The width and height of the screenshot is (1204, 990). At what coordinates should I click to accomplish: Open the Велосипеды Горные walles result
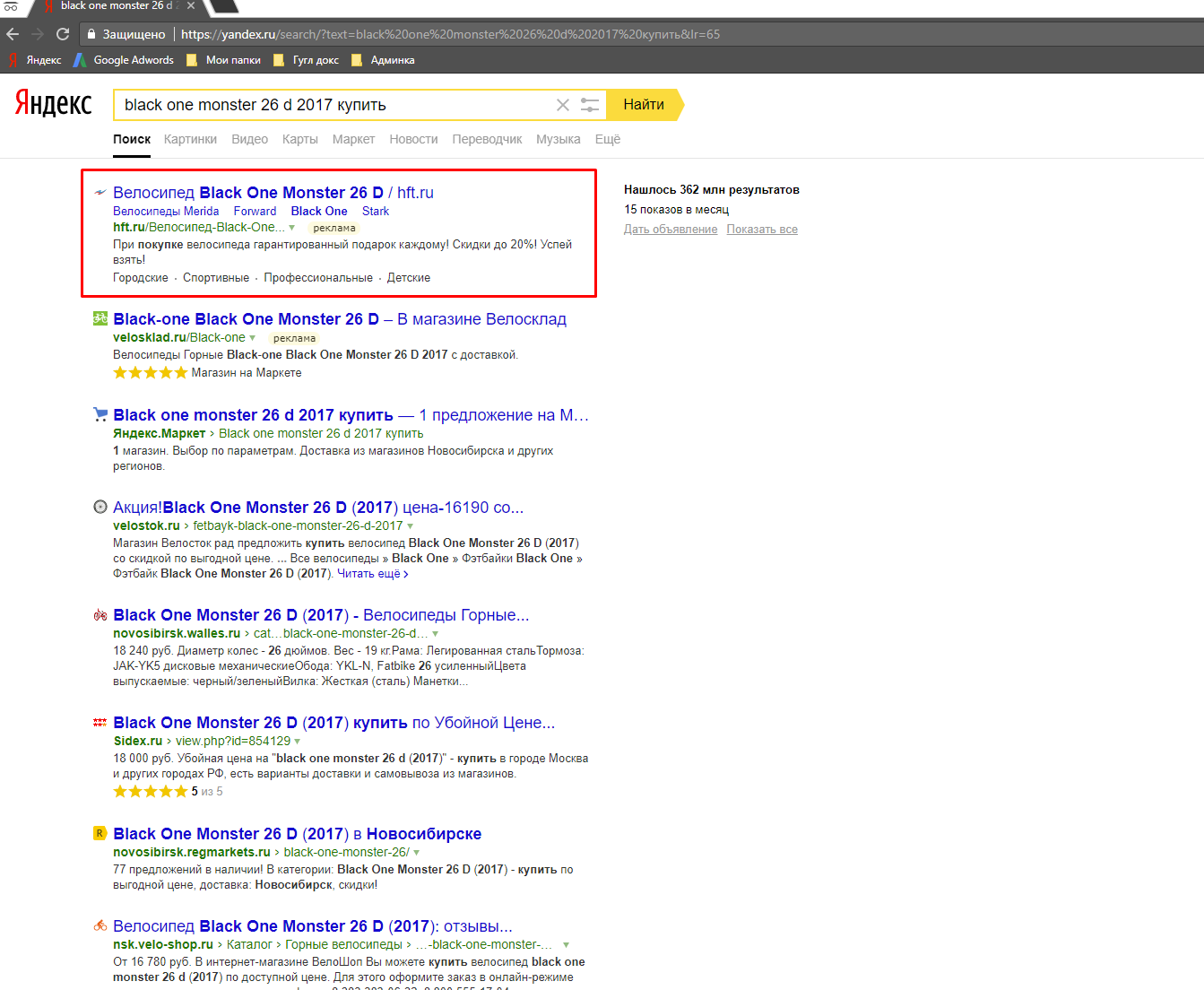321,614
